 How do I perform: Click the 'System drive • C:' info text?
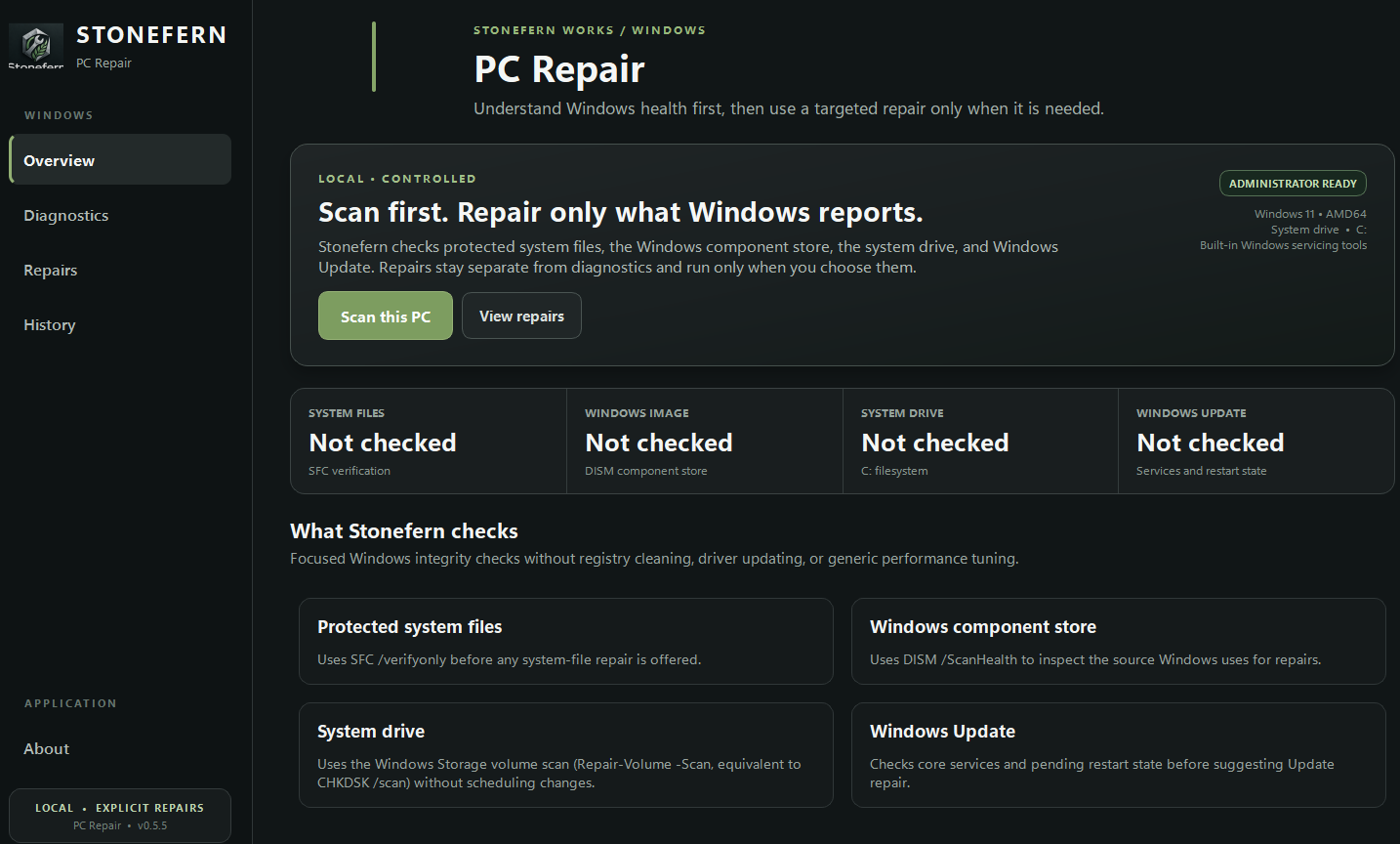point(1319,230)
